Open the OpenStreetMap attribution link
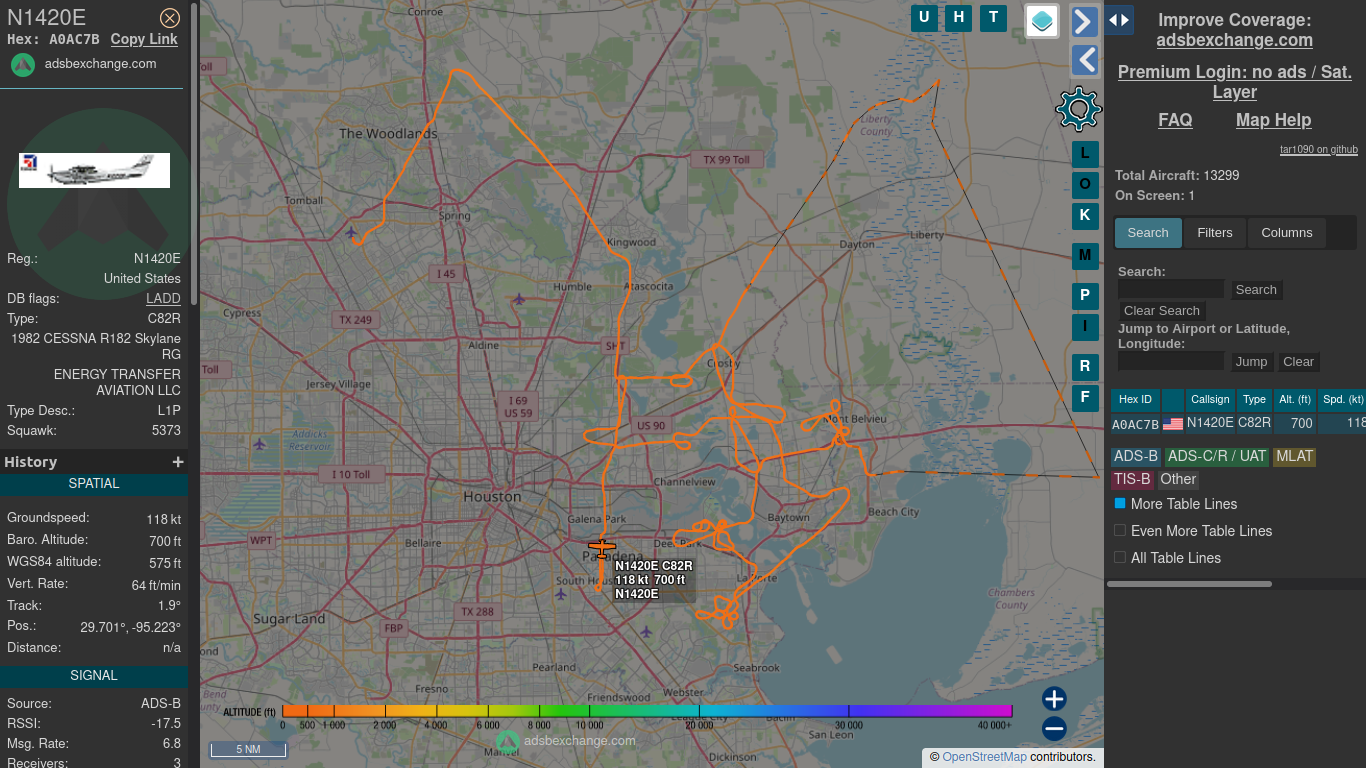Image resolution: width=1366 pixels, height=768 pixels. (984, 757)
